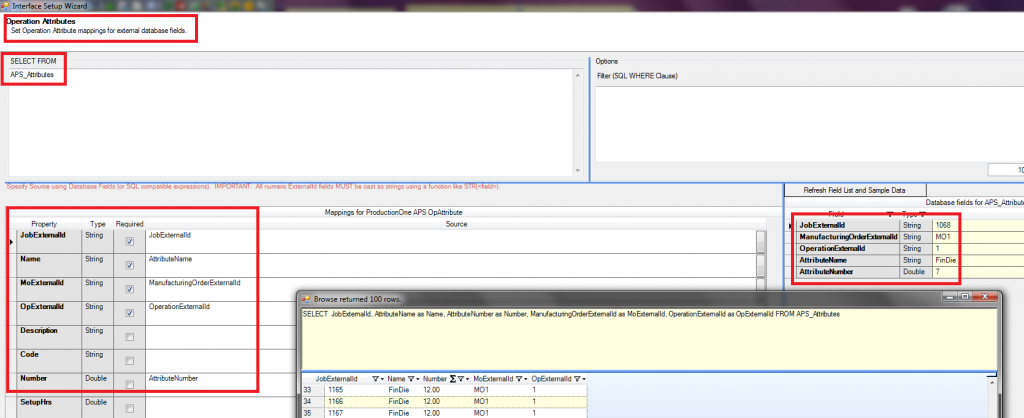The height and width of the screenshot is (418, 1024).
Task: Click the sigma summary icon on Number column
Action: coord(453,379)
